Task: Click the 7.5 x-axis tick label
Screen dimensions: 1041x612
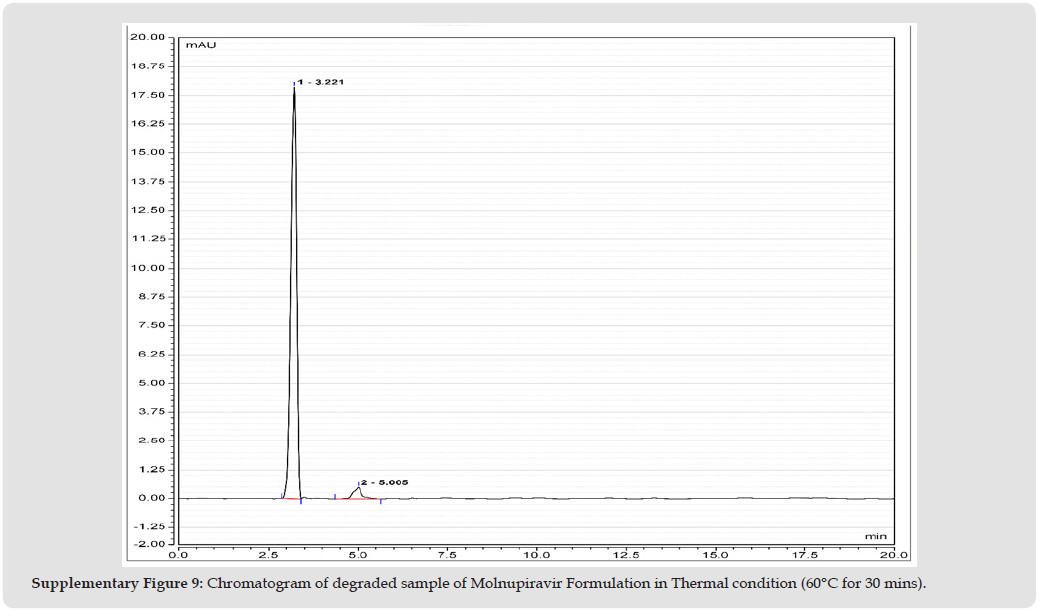Action: click(x=447, y=554)
